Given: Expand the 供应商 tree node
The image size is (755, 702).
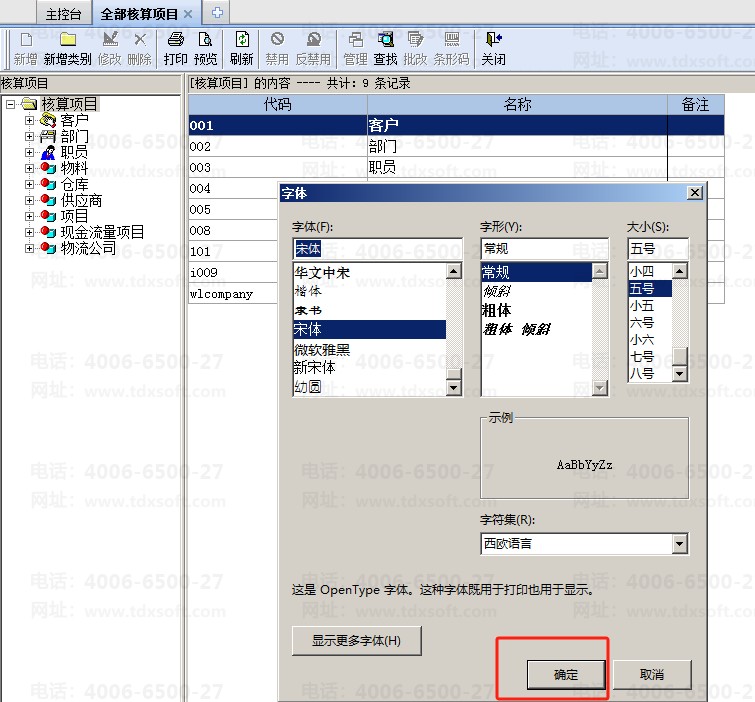Looking at the screenshot, I should click(x=29, y=200).
